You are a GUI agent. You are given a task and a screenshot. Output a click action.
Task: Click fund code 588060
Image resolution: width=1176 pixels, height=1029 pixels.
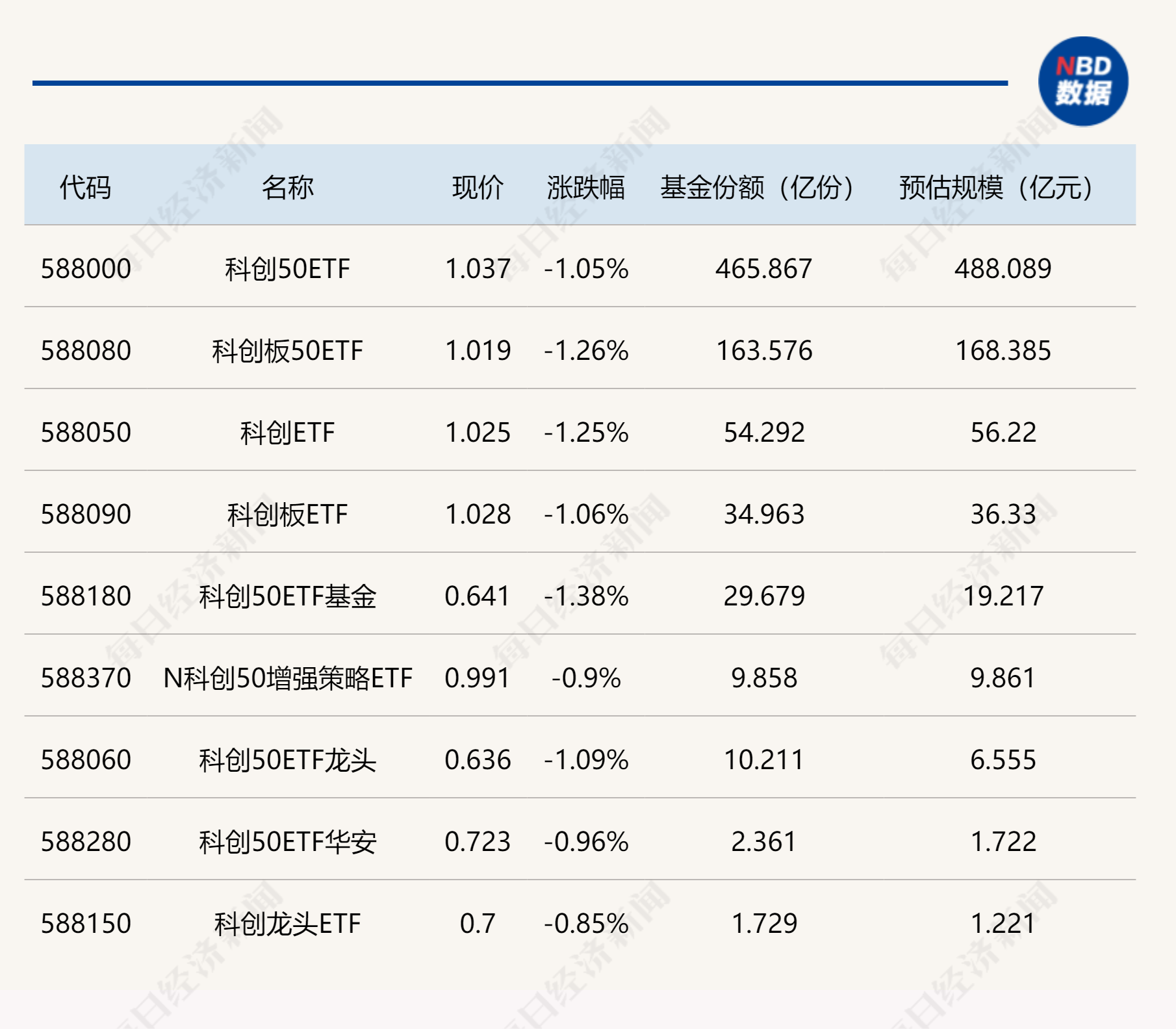coord(86,760)
